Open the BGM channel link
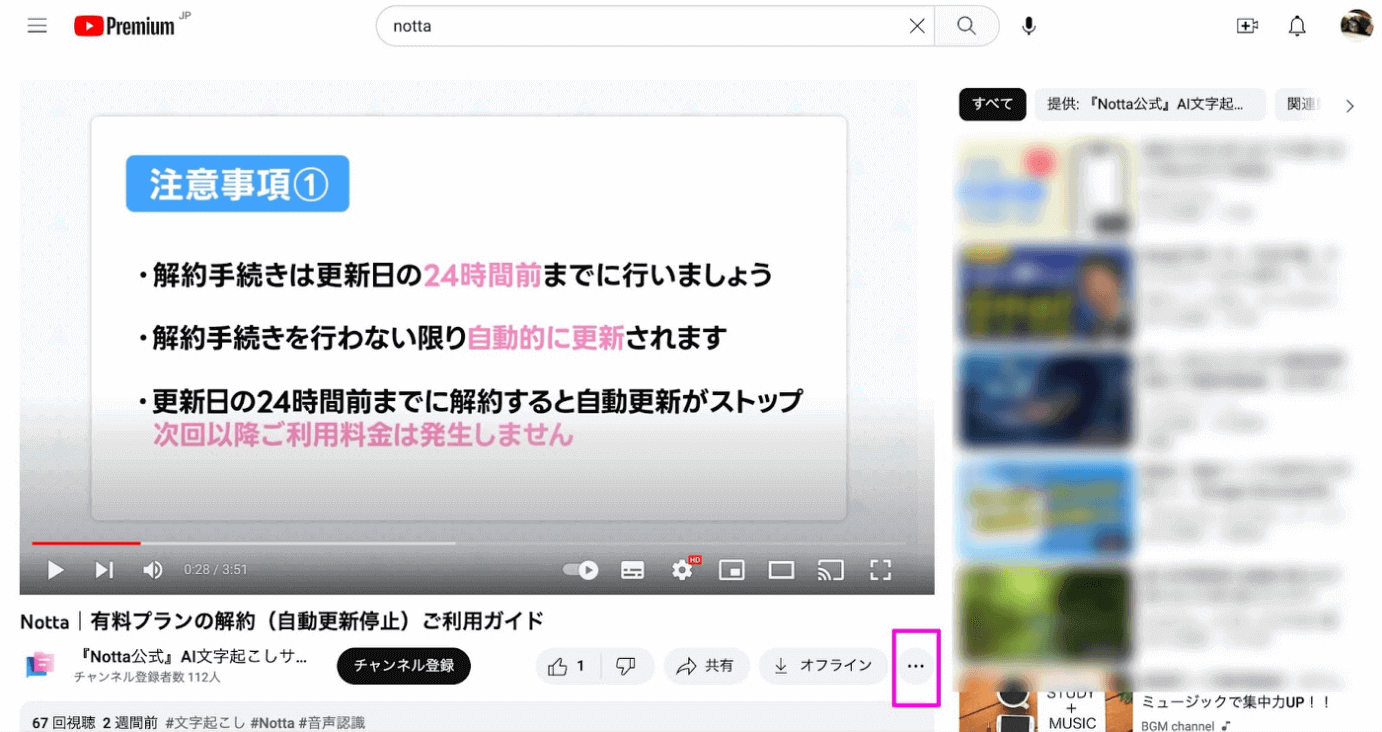The width and height of the screenshot is (1382, 732). pos(1178,726)
